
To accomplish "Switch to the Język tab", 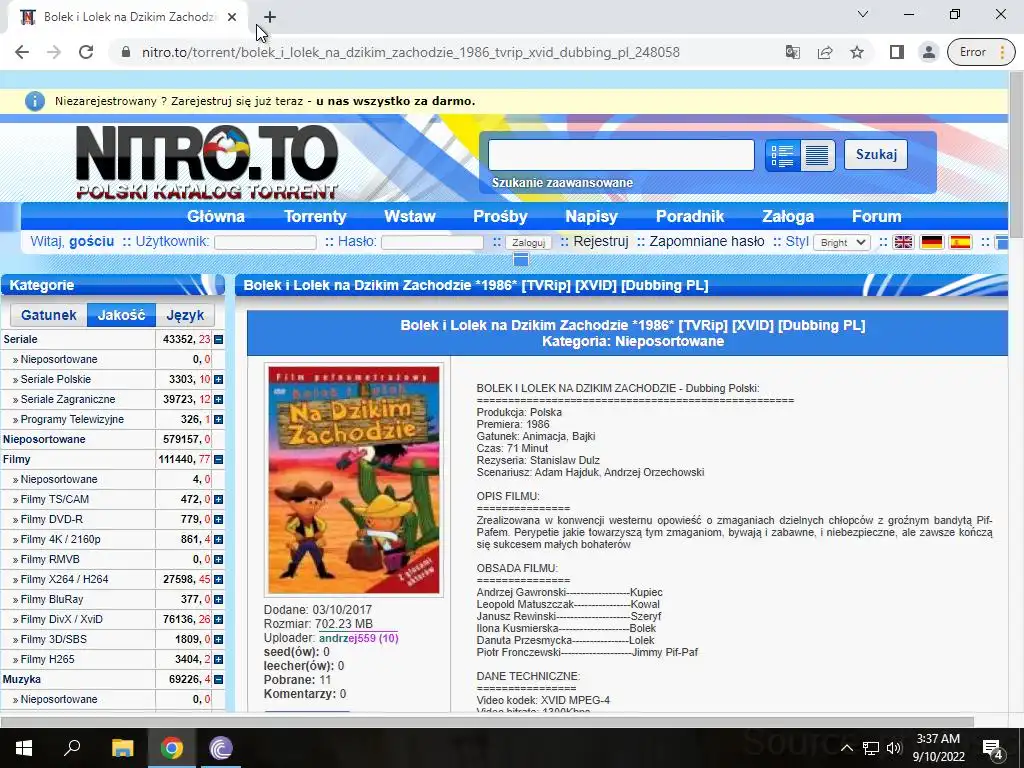I will (x=185, y=315).
